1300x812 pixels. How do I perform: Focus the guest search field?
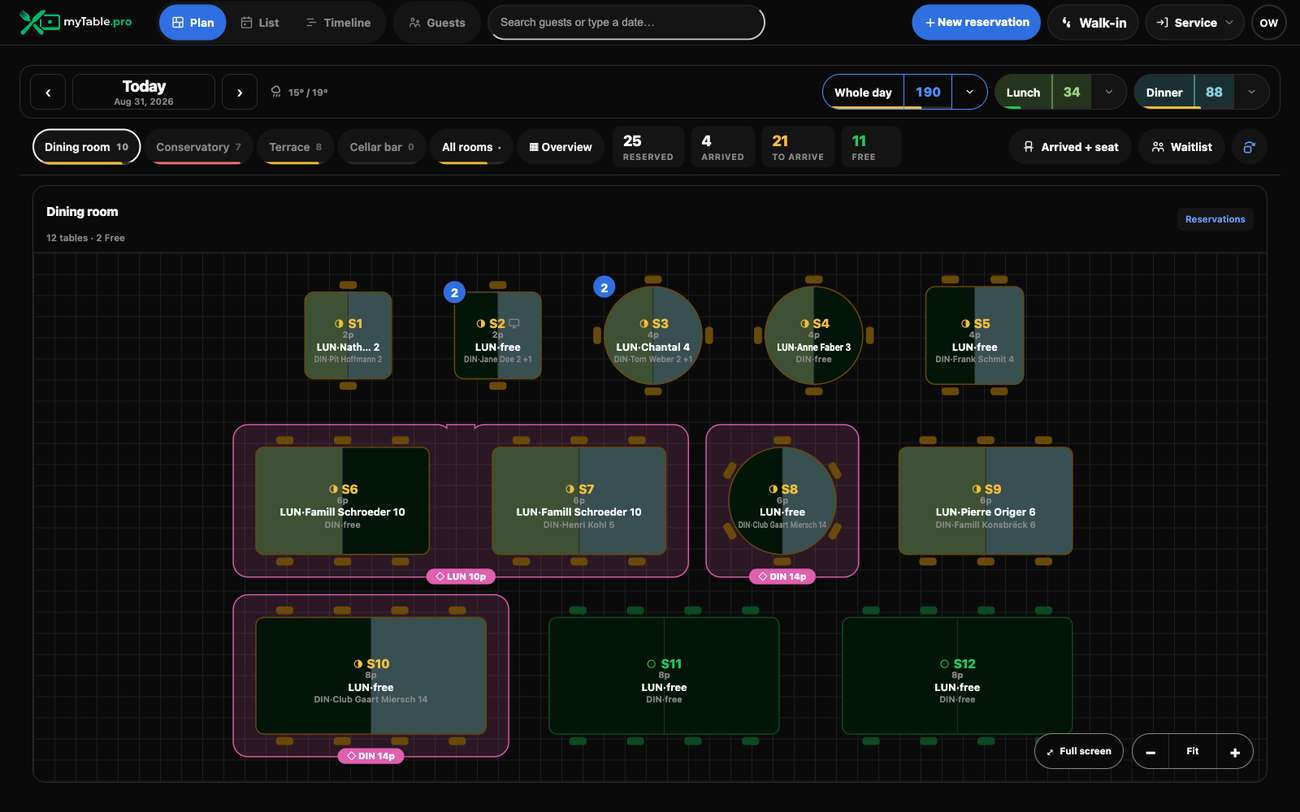point(626,22)
